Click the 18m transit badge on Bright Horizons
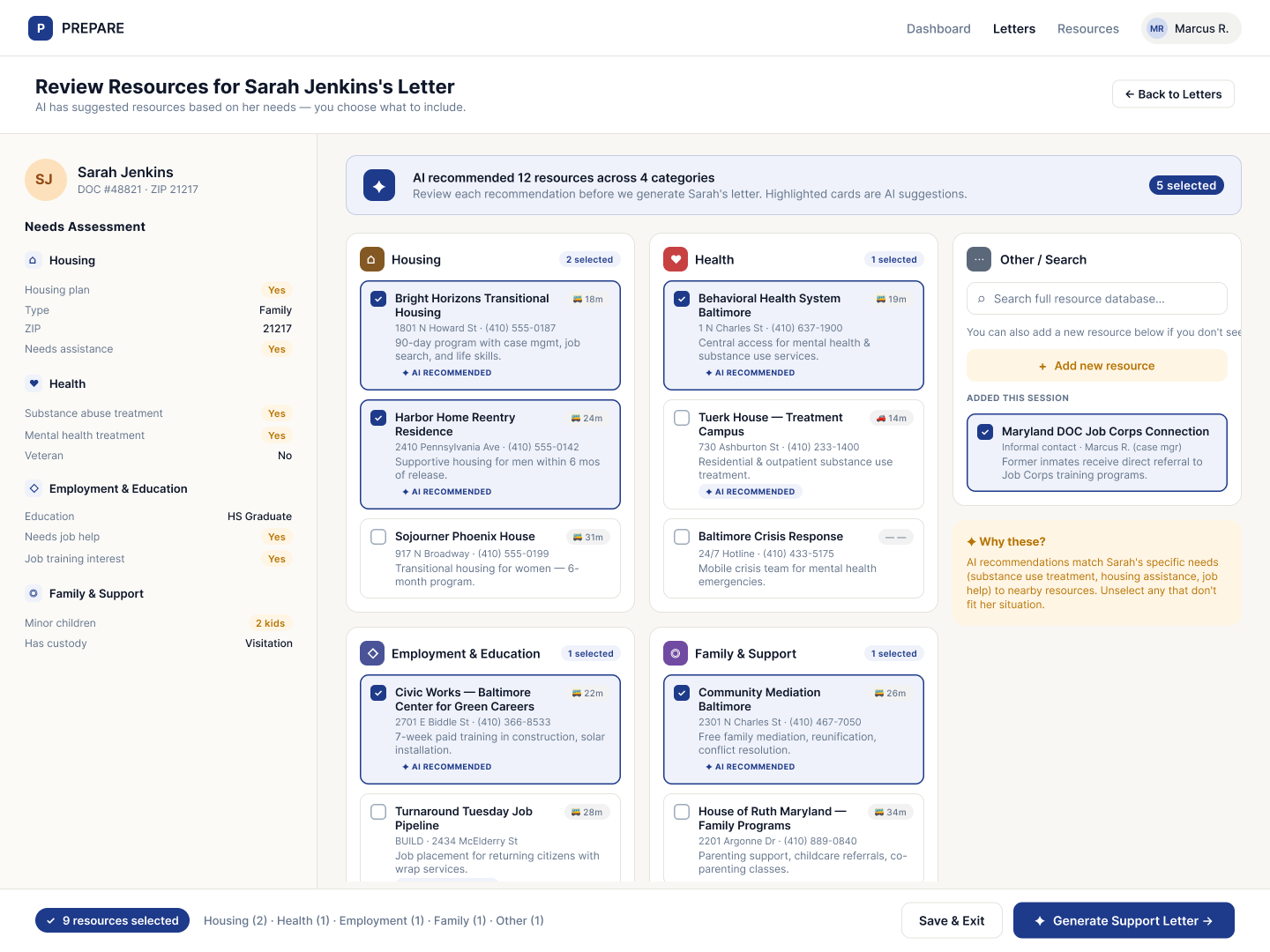This screenshot has height=952, width=1270. [588, 299]
